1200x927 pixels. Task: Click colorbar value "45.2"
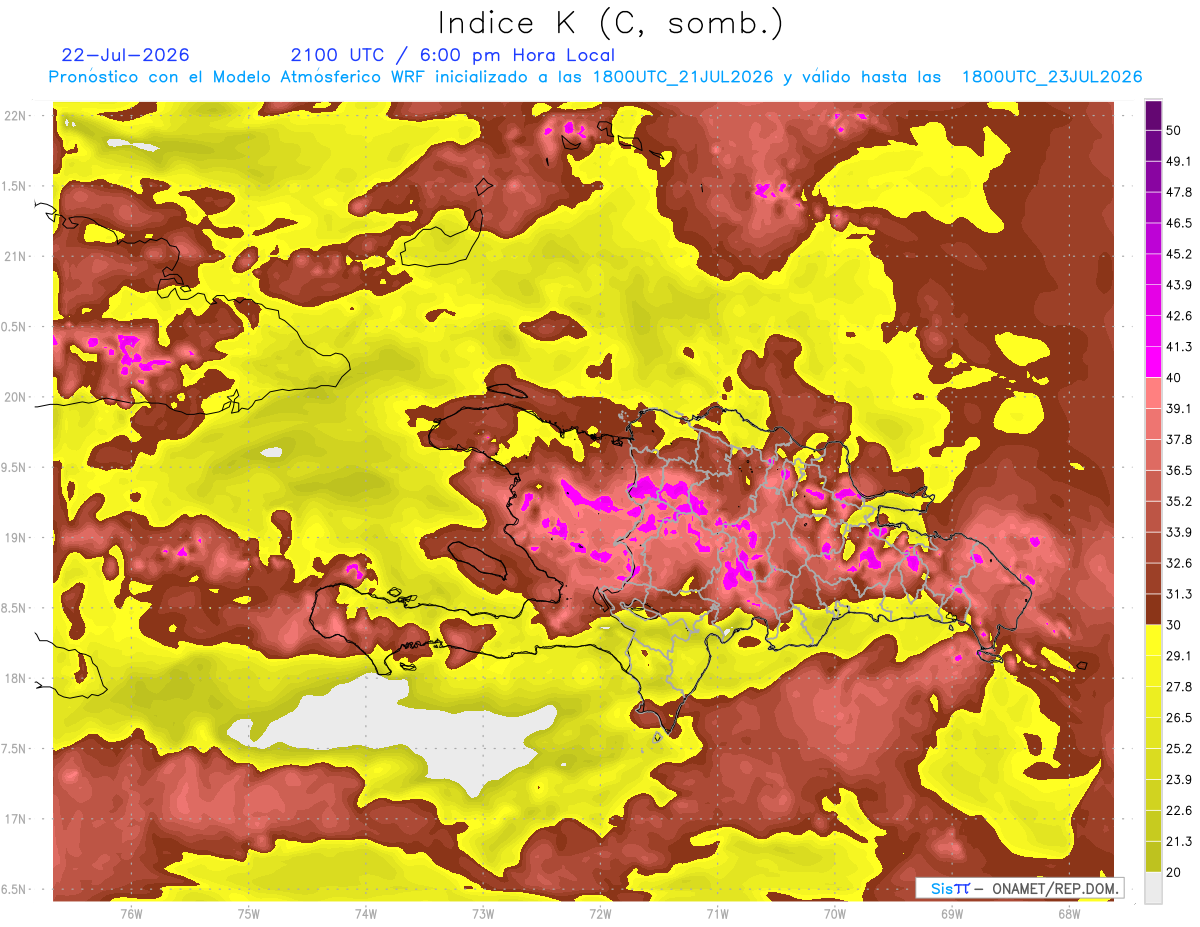1179,254
